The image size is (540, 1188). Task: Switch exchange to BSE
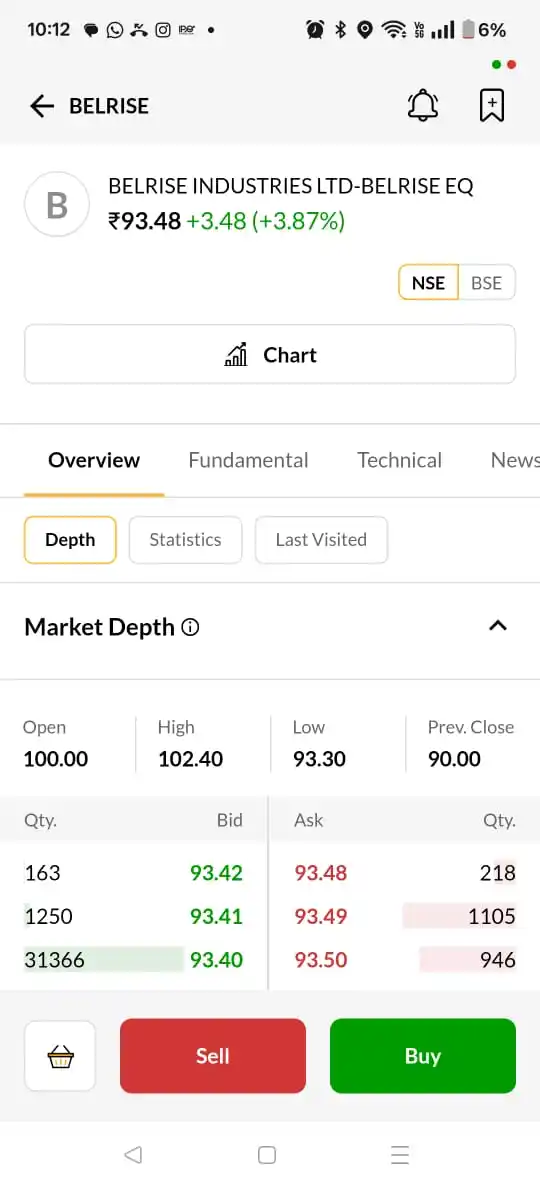[x=486, y=283]
